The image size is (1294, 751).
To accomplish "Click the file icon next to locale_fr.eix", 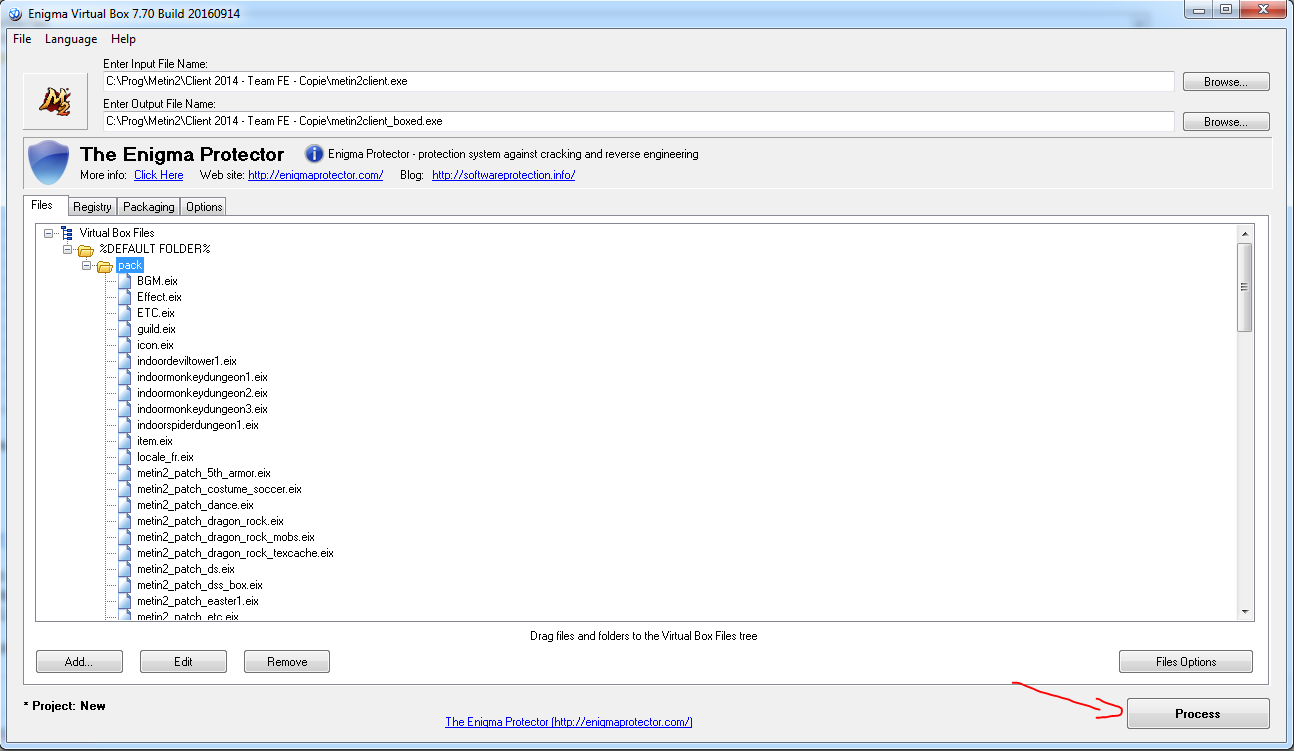I will coord(124,457).
